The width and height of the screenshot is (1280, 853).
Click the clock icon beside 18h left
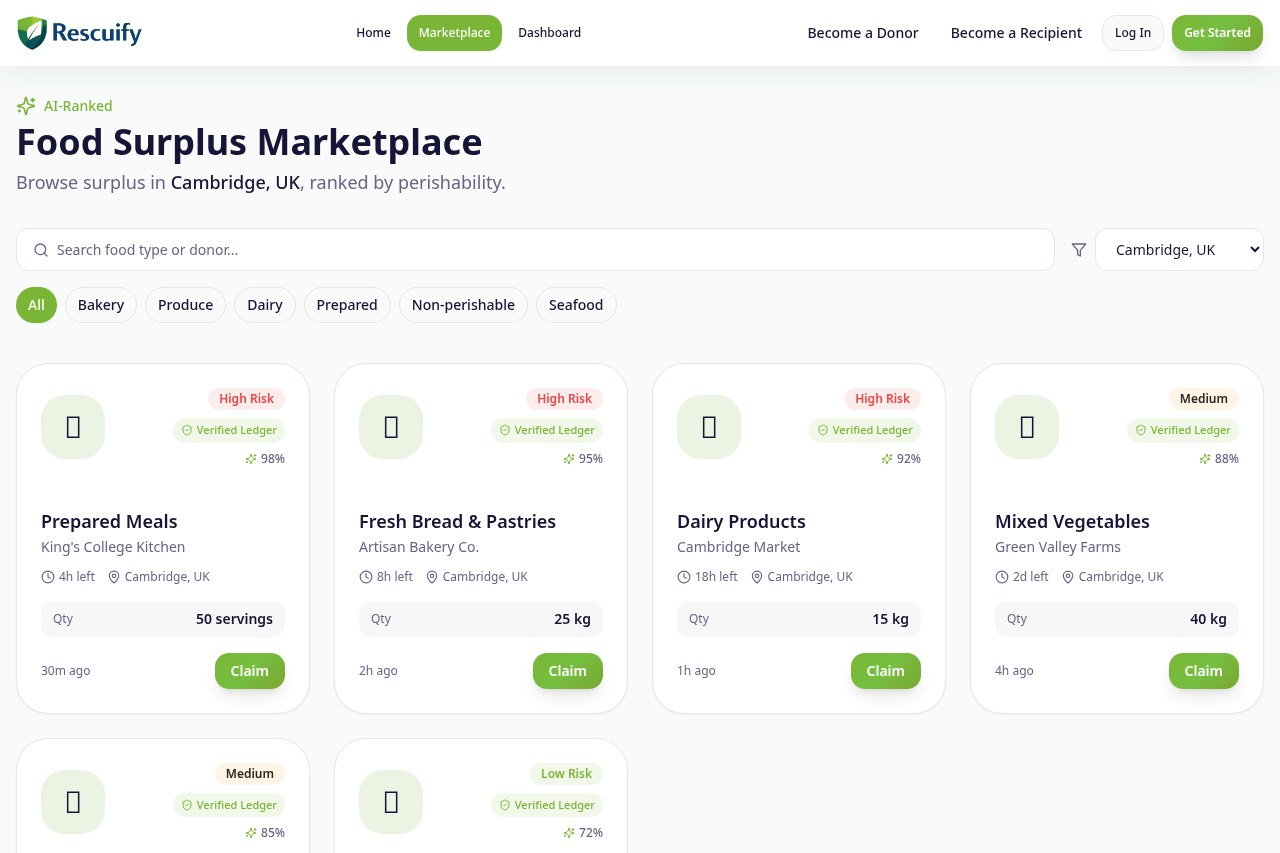pyautogui.click(x=684, y=577)
